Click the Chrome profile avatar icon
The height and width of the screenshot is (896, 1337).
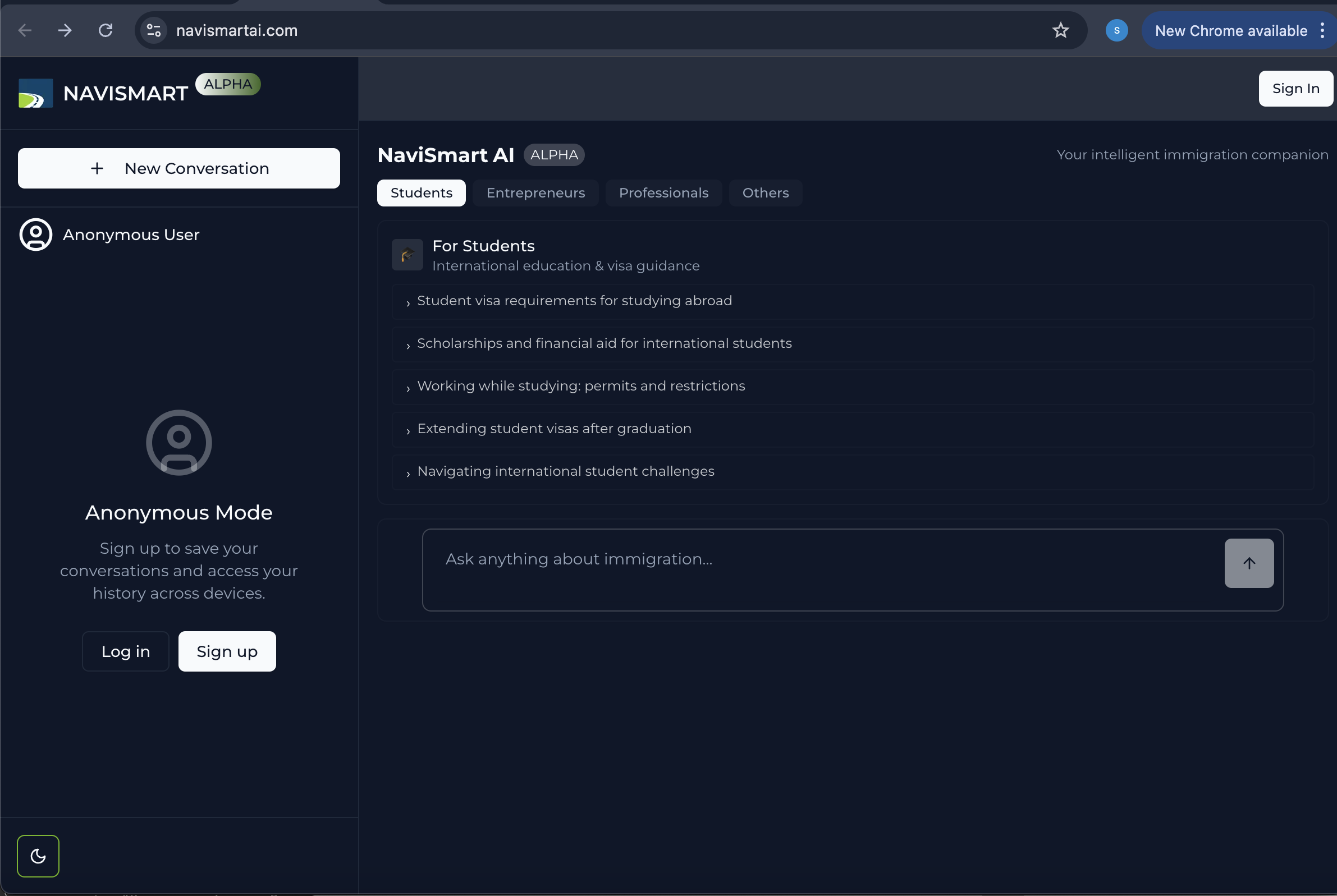click(x=1116, y=30)
